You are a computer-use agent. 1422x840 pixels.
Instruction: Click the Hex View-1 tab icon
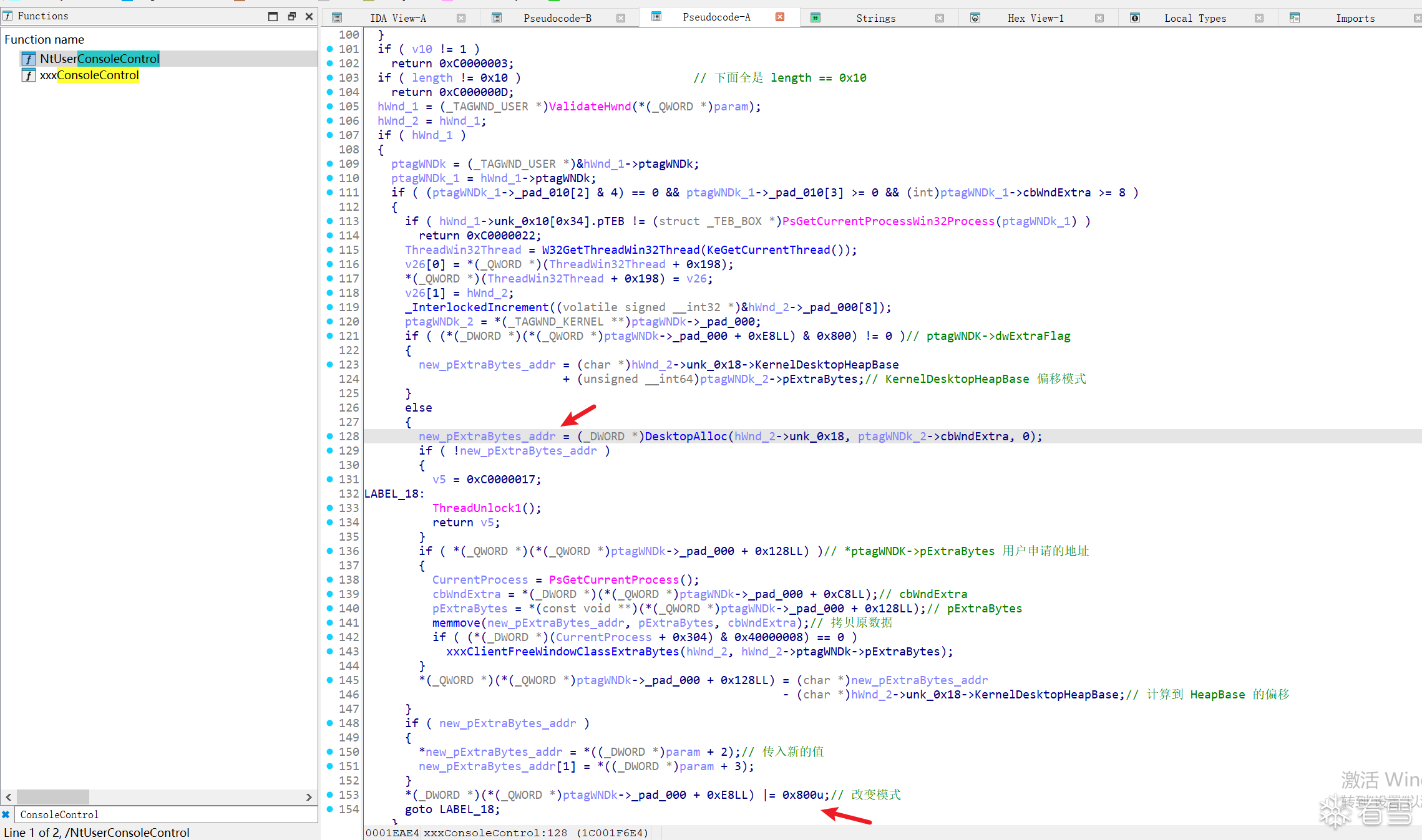coord(975,18)
